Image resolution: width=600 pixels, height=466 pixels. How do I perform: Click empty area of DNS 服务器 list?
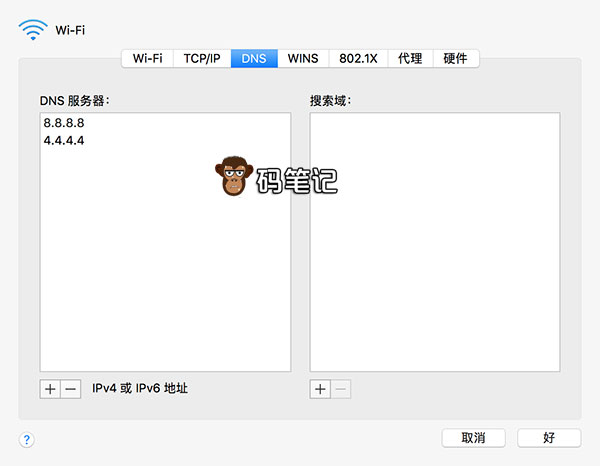pyautogui.click(x=165, y=290)
